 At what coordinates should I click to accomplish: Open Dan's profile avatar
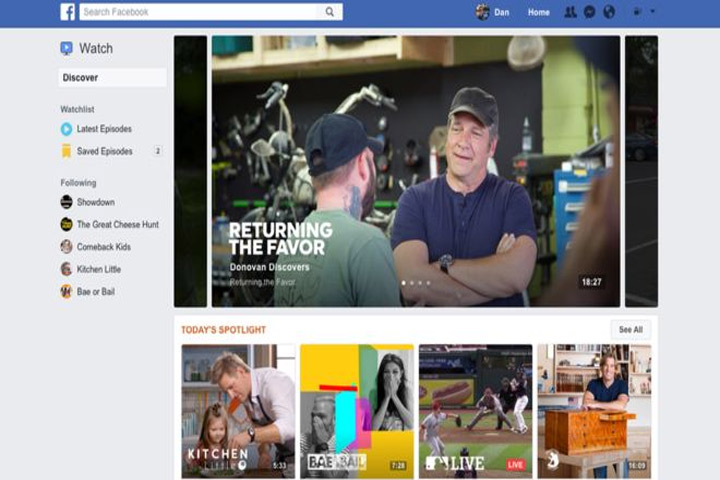482,12
